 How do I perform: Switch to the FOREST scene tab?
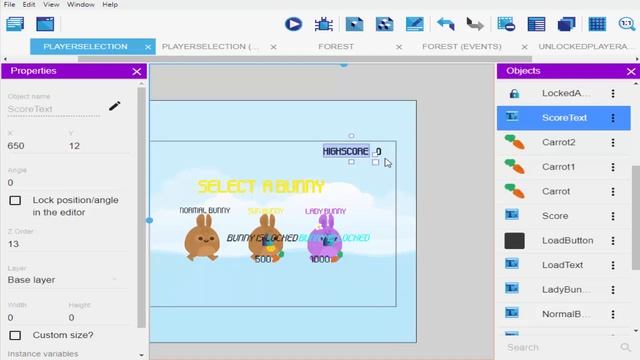(336, 47)
